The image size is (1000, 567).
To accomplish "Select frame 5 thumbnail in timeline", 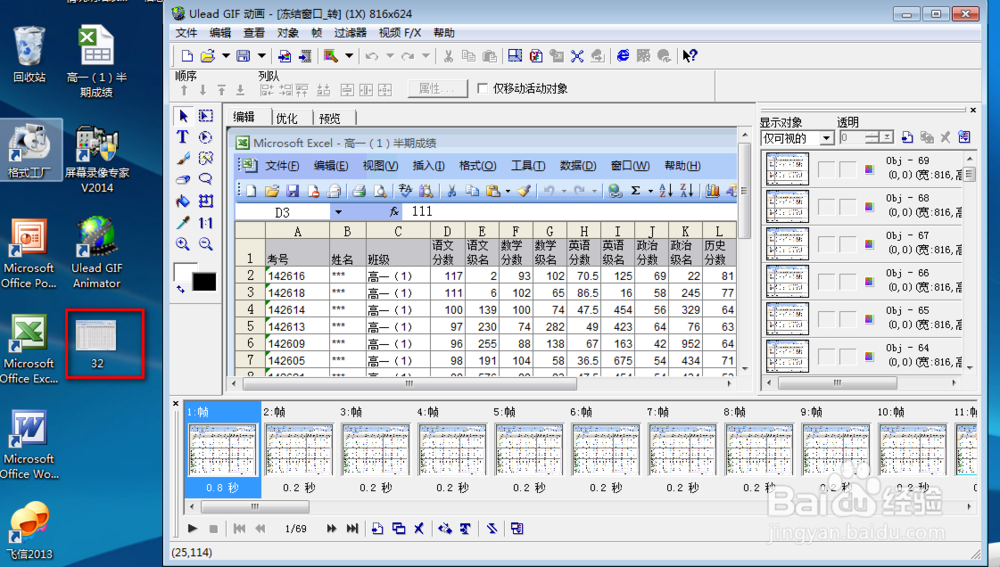I will (x=529, y=450).
